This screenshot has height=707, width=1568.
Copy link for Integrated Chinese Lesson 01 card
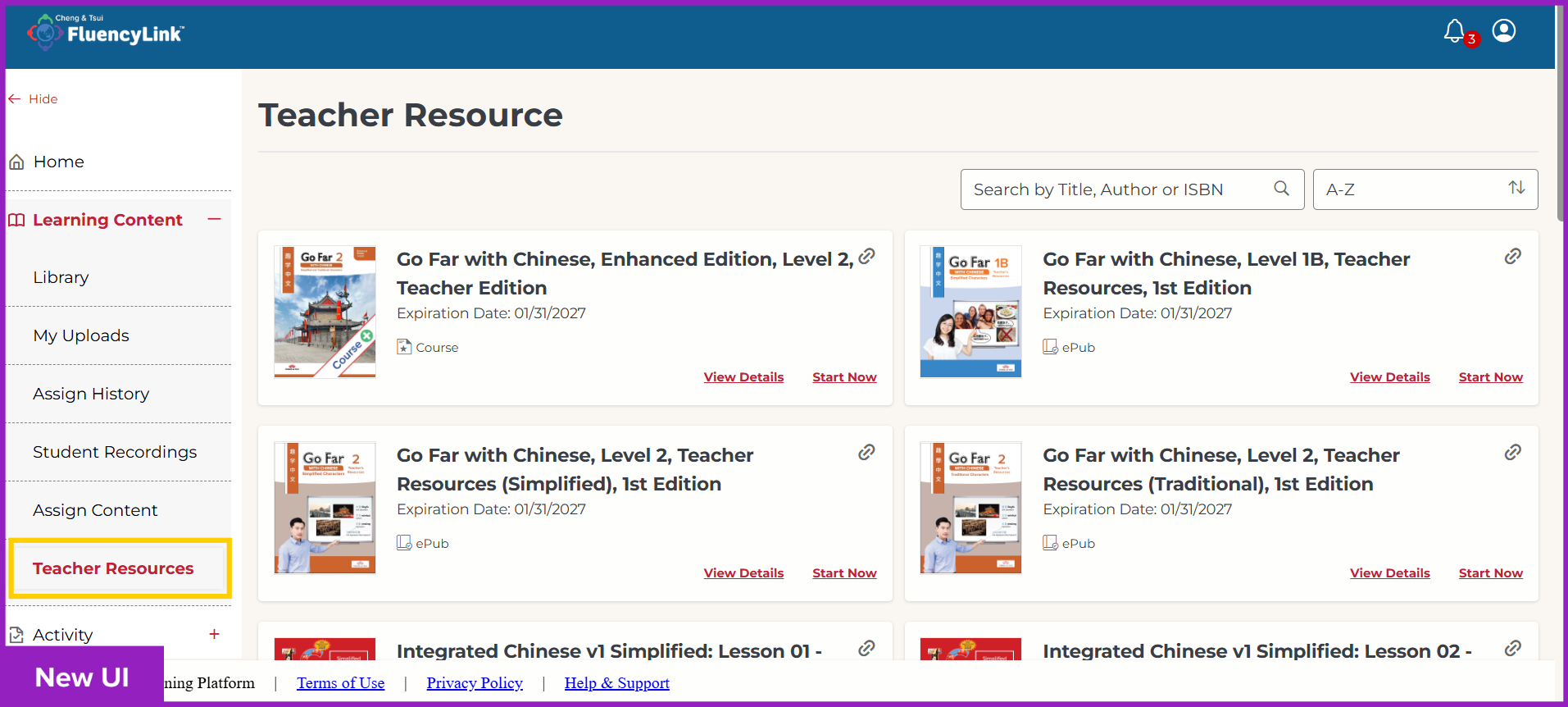click(x=866, y=649)
